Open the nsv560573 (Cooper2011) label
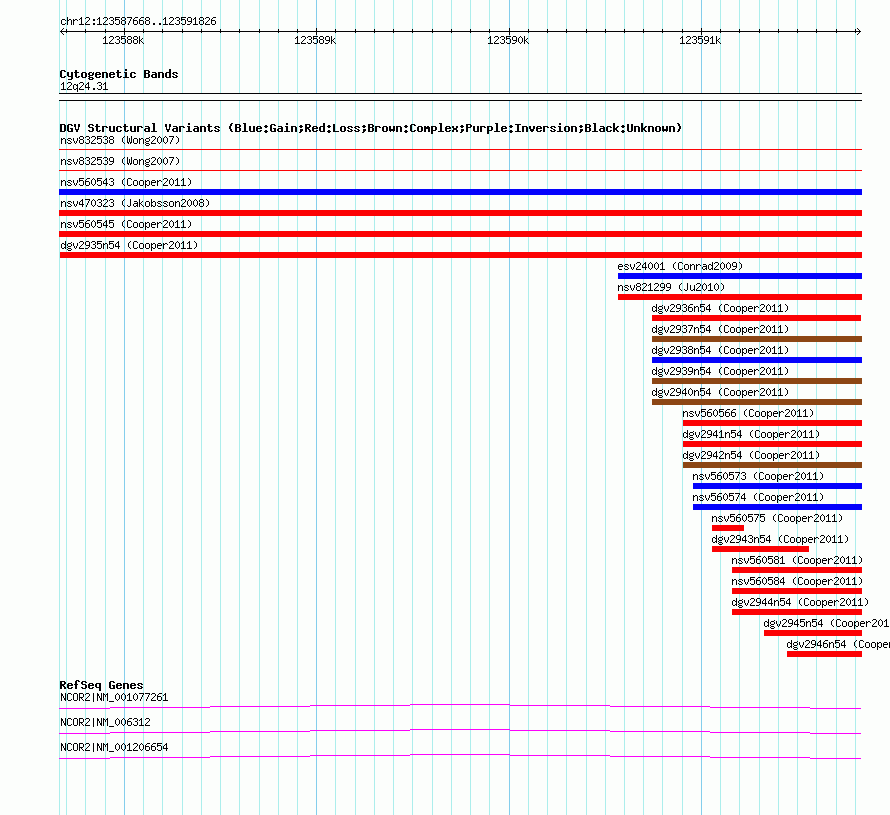 tap(758, 476)
